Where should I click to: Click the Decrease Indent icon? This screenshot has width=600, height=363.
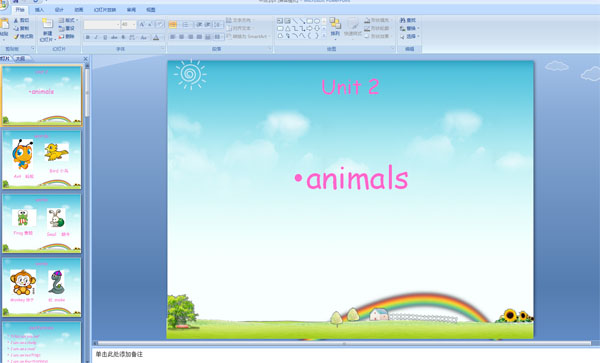coord(199,24)
